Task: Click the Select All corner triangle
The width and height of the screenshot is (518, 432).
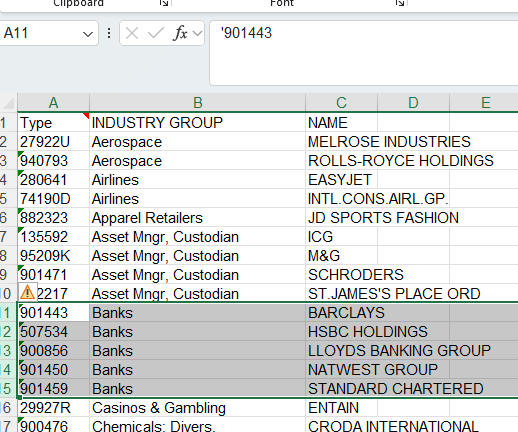Action: point(8,103)
